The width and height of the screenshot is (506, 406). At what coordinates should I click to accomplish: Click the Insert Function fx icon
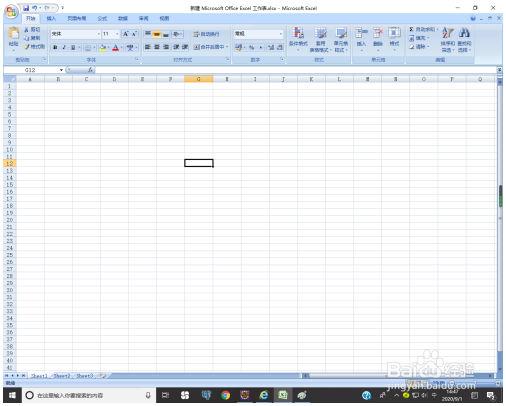click(x=90, y=70)
